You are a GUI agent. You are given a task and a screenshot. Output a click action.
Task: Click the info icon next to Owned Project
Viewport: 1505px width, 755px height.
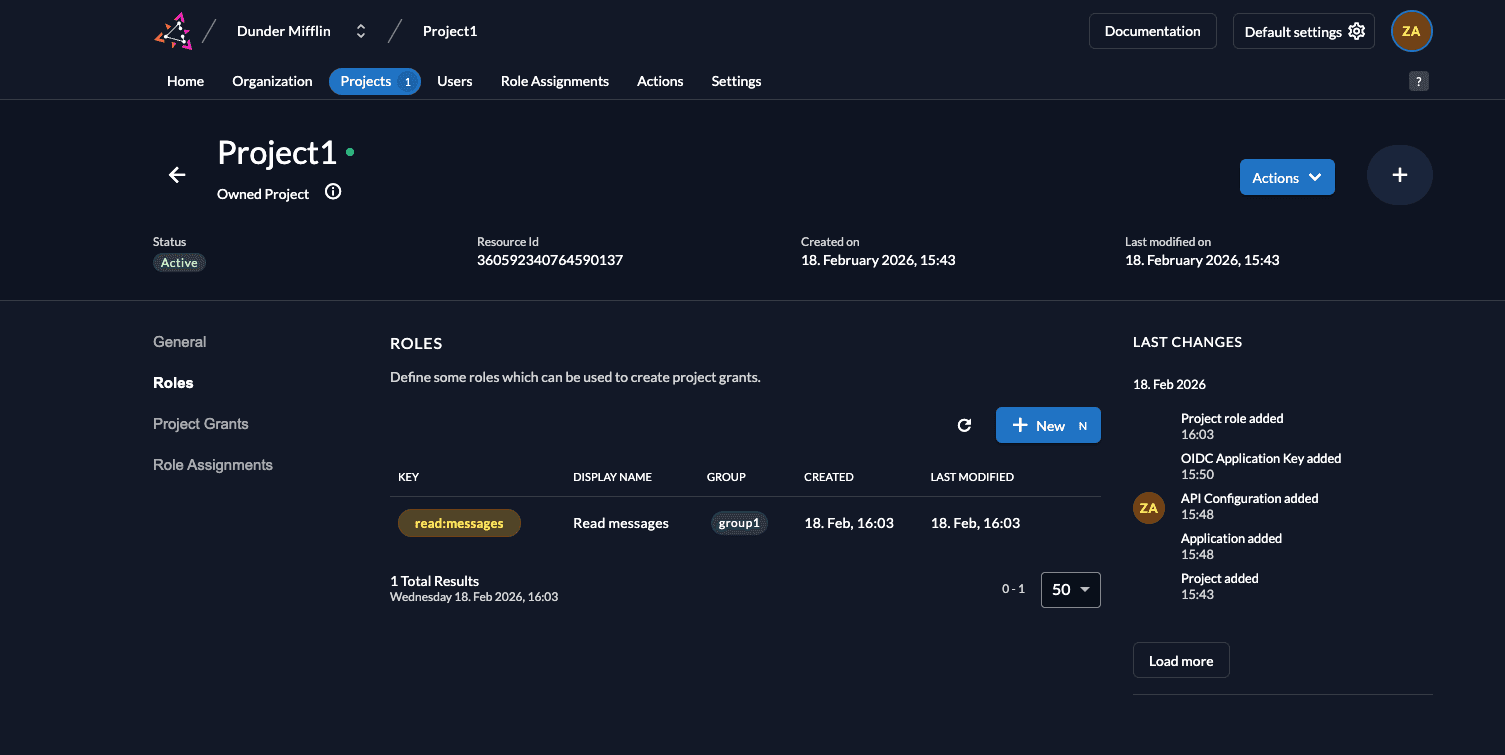pos(333,192)
